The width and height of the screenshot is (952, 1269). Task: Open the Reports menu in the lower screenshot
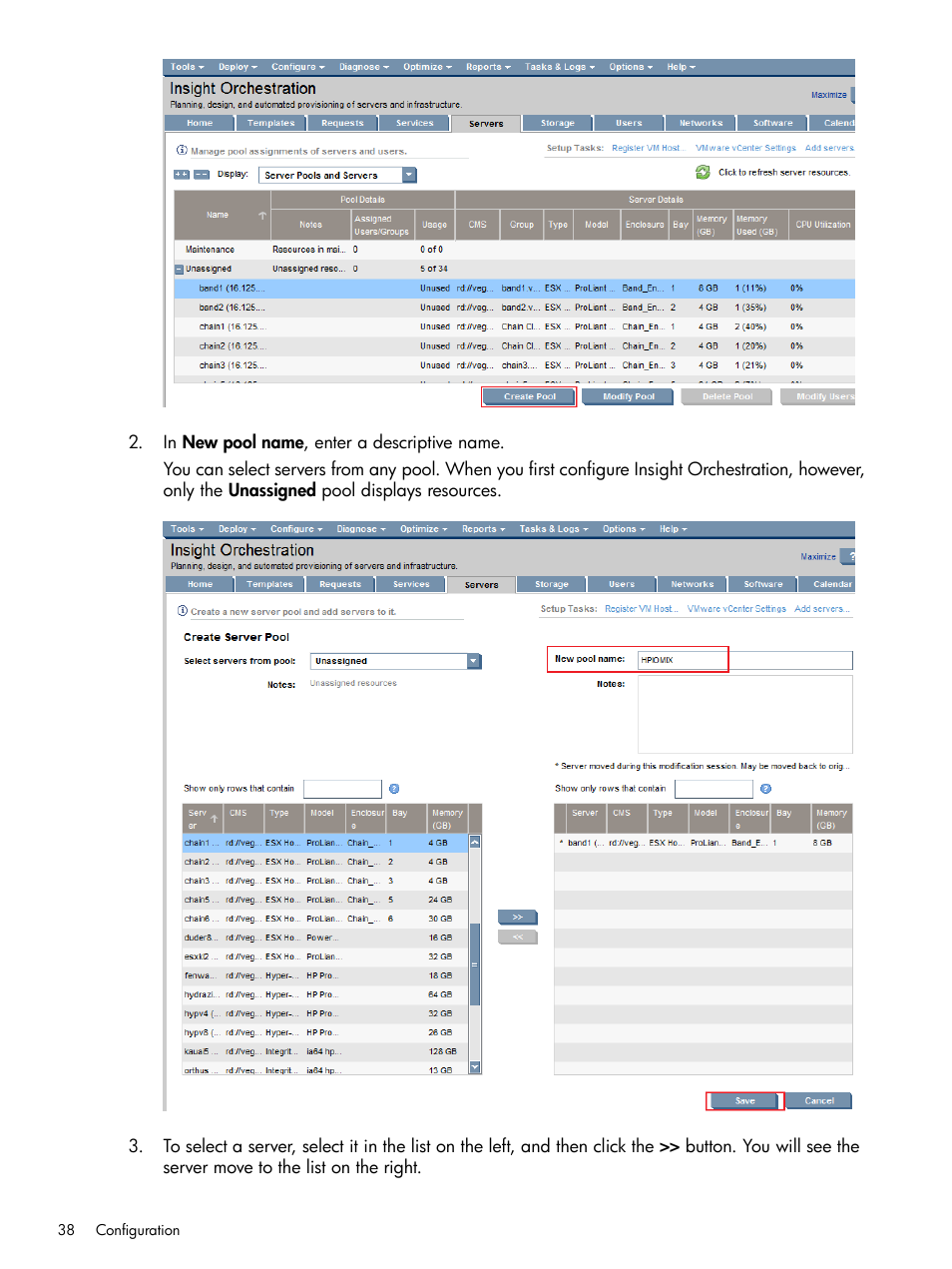[x=484, y=529]
